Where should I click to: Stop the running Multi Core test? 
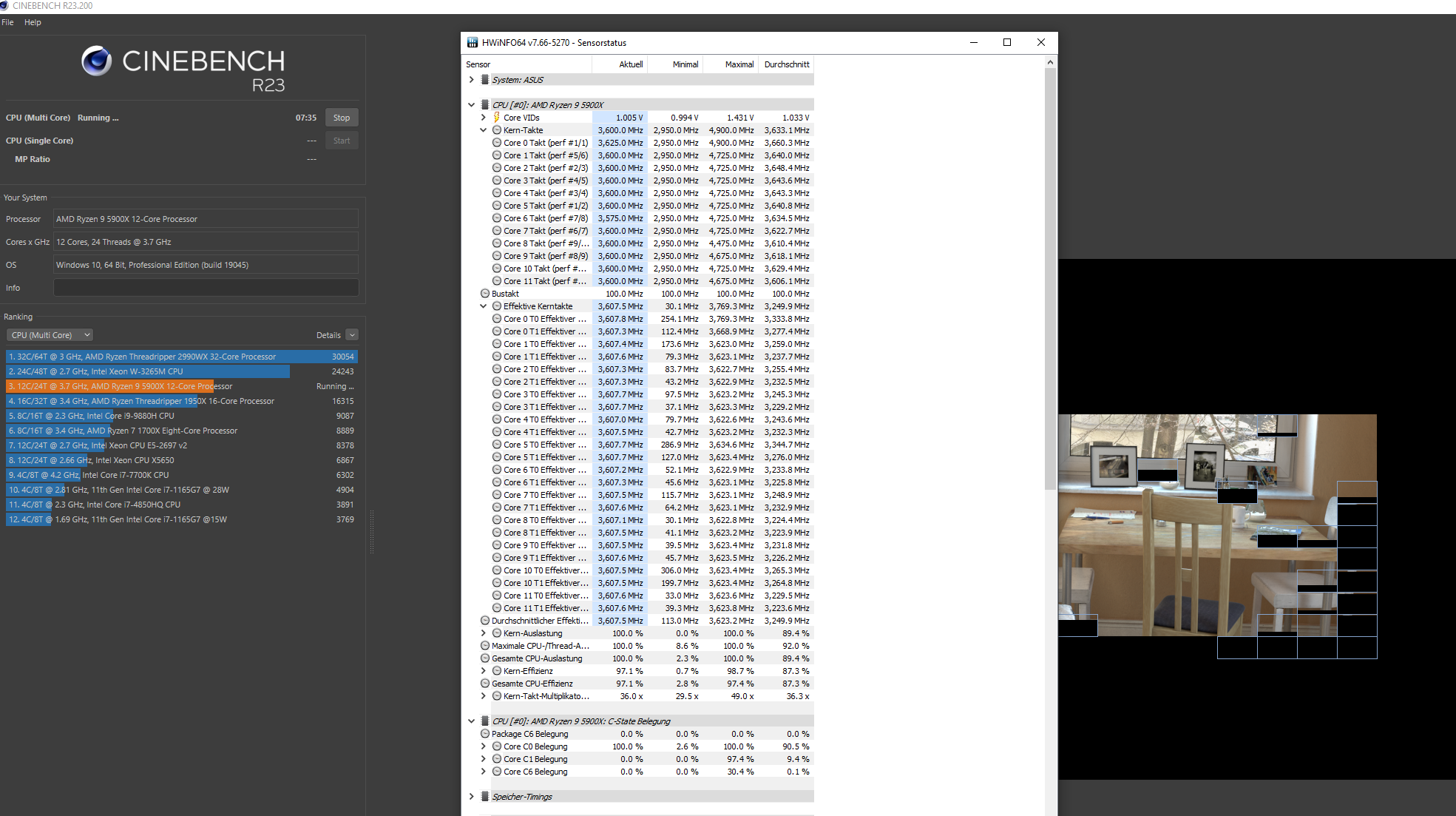pos(341,118)
